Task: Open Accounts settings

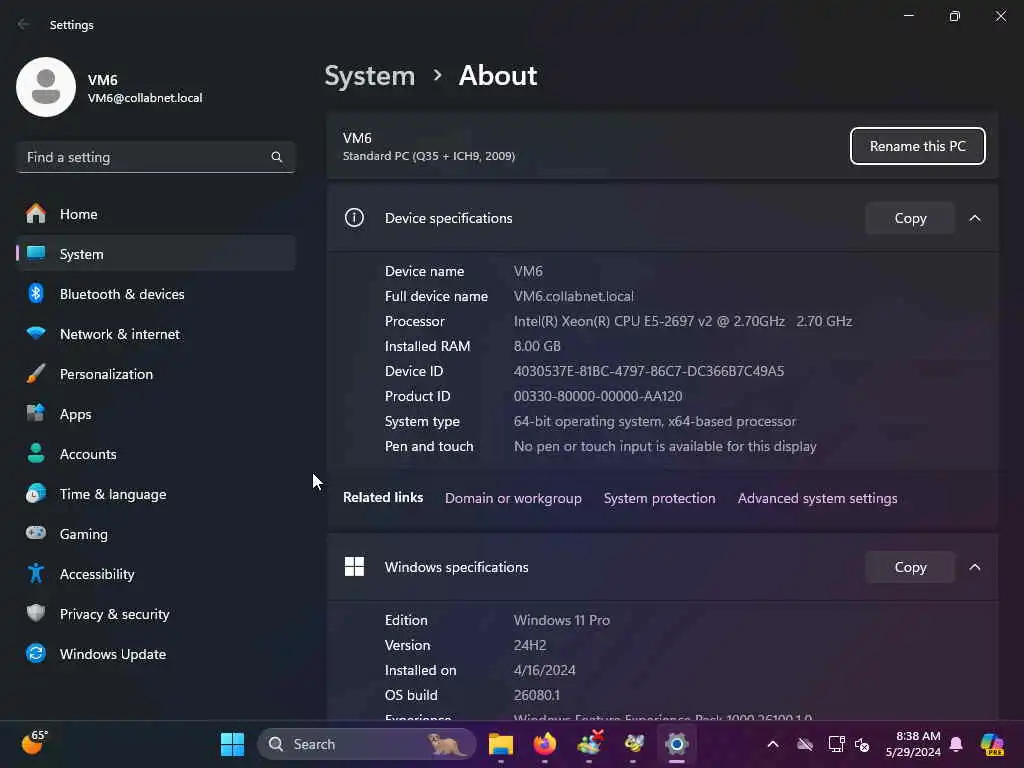Action: [155, 454]
